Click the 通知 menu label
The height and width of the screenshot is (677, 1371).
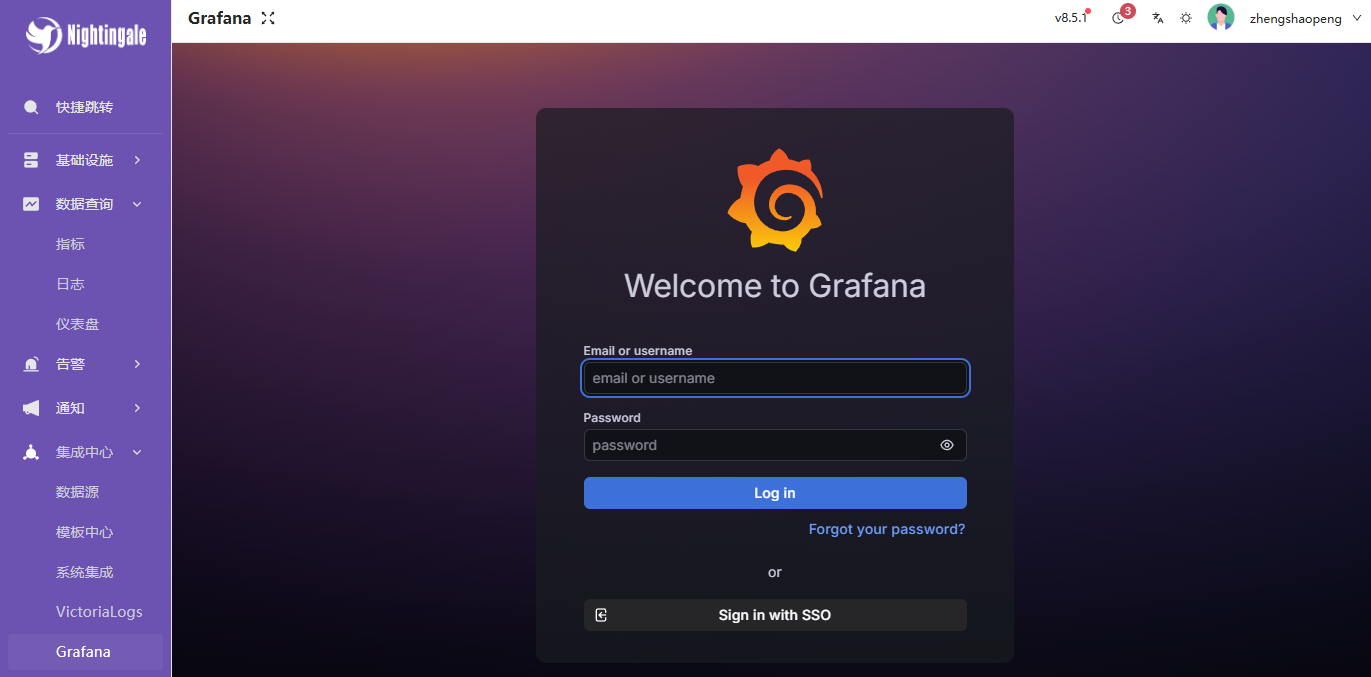[x=70, y=408]
